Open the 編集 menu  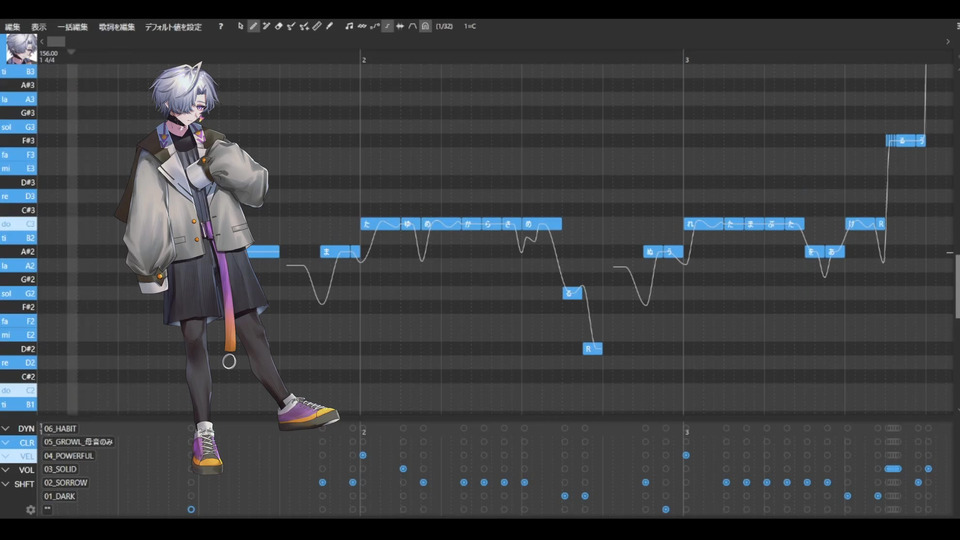click(x=12, y=27)
